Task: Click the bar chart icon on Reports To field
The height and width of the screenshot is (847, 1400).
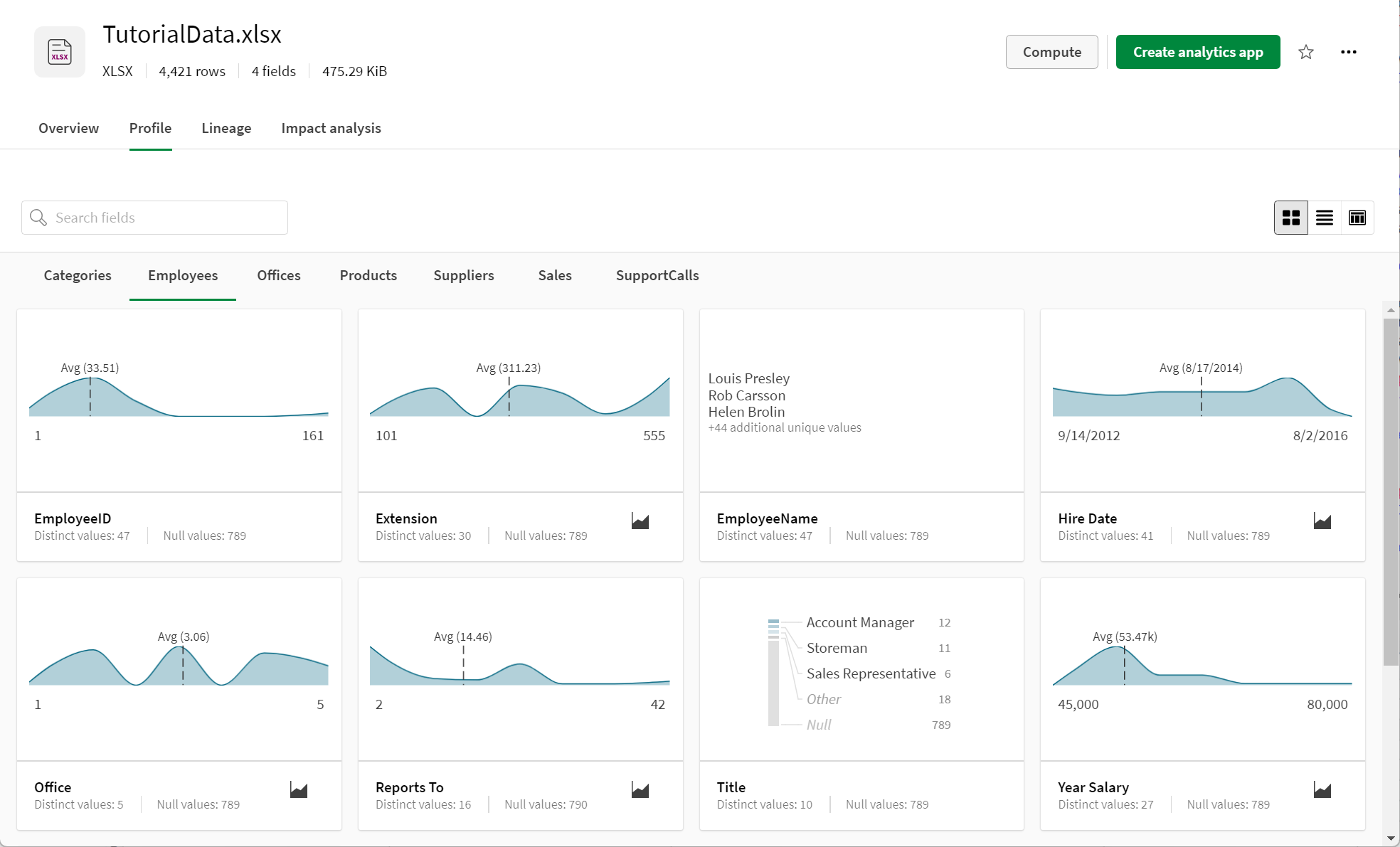Action: pos(640,789)
